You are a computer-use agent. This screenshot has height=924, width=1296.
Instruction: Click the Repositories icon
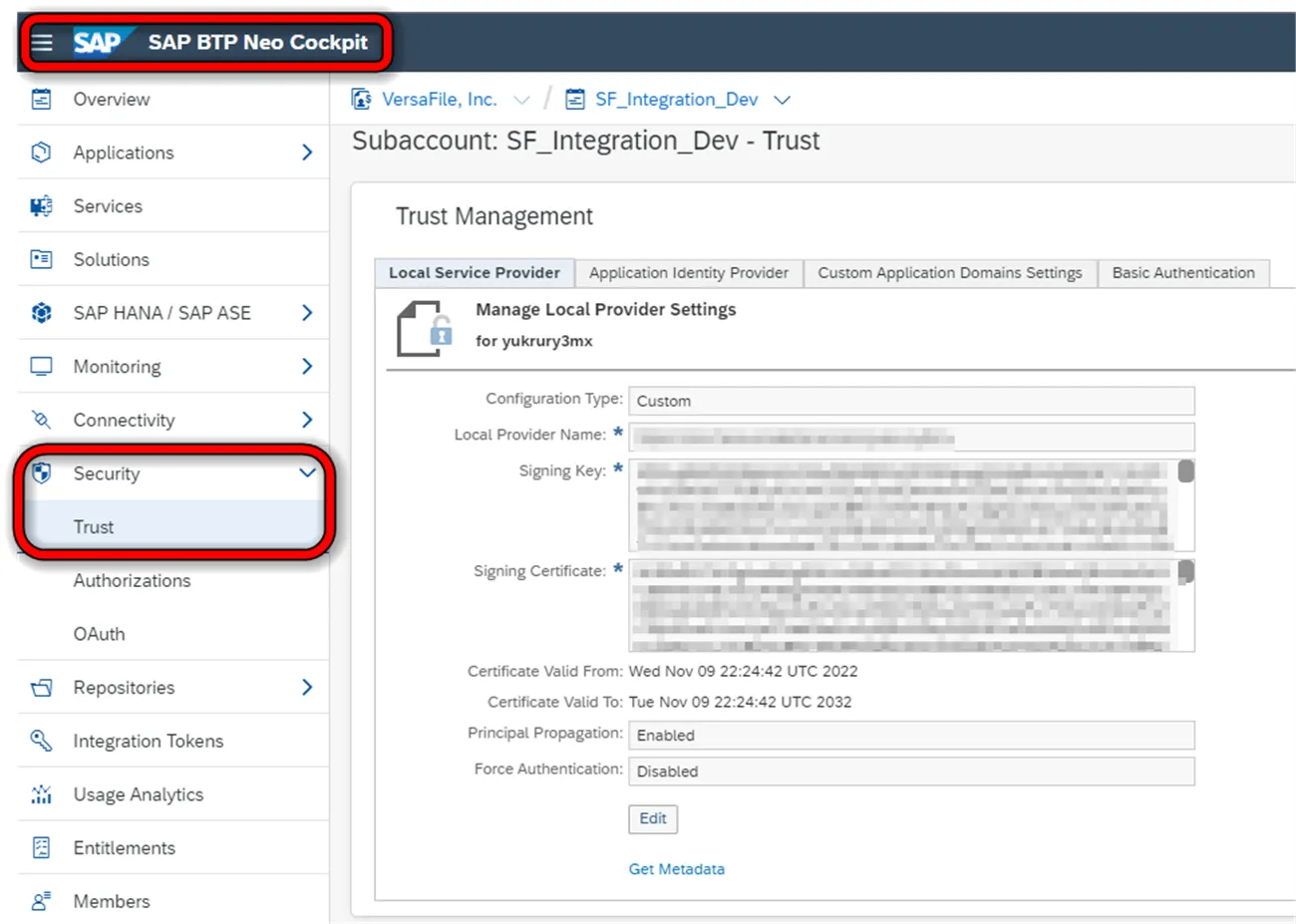tap(41, 687)
